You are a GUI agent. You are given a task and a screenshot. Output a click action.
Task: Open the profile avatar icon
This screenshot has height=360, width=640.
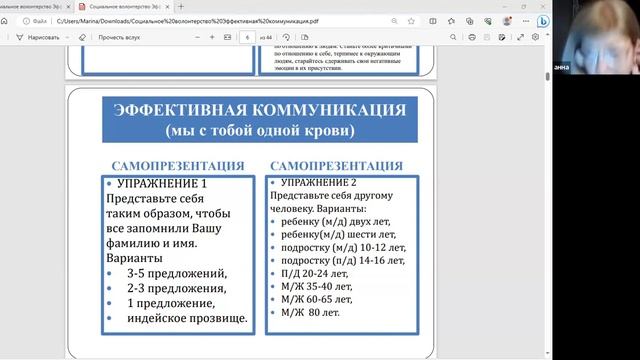tap(507, 21)
